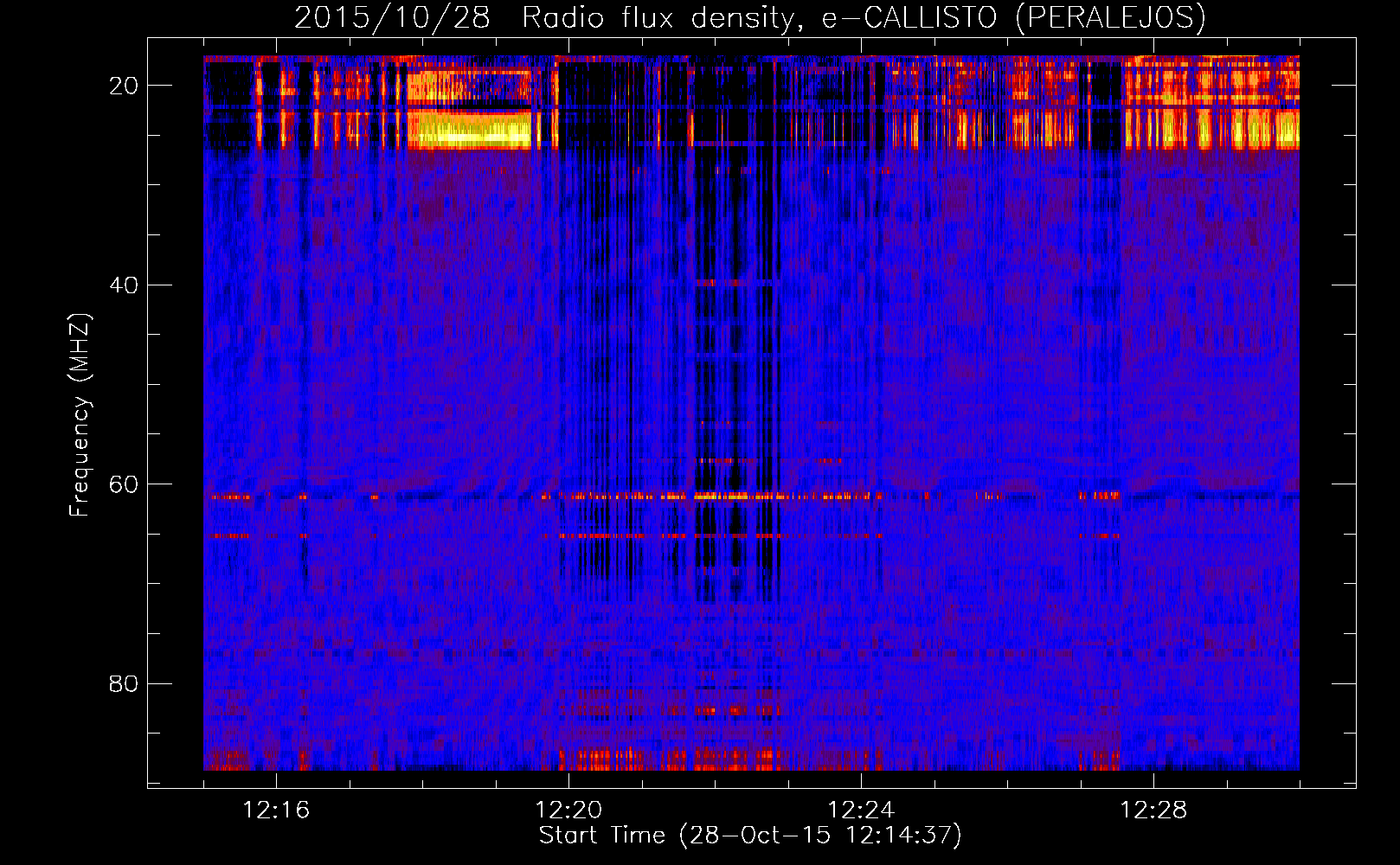Click the 20 MHz frequency tick label
This screenshot has height=865, width=1400.
[124, 86]
